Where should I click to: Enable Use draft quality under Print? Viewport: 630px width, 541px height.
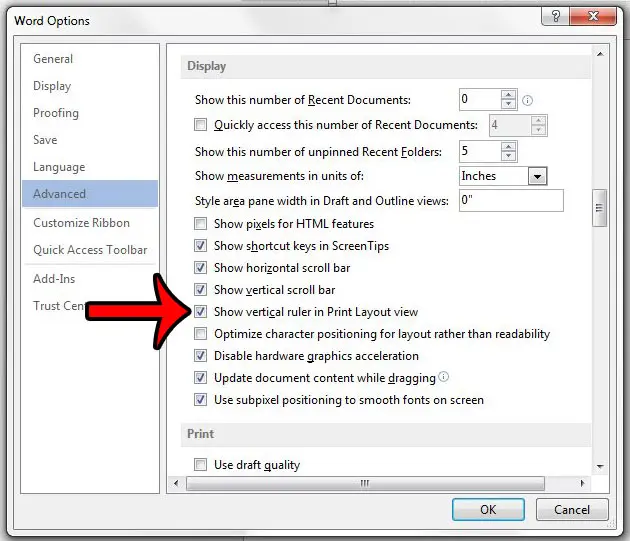[x=200, y=465]
